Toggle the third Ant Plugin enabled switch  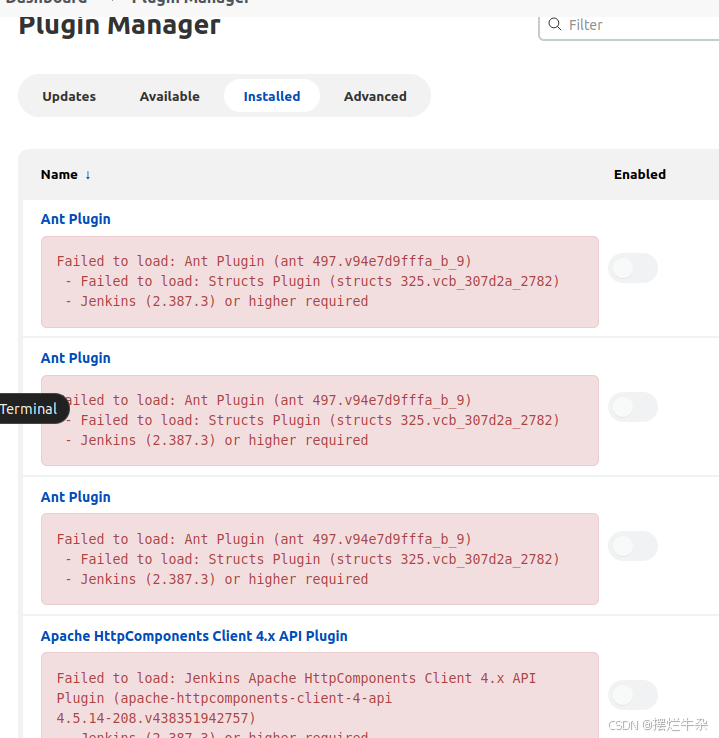pyautogui.click(x=633, y=546)
